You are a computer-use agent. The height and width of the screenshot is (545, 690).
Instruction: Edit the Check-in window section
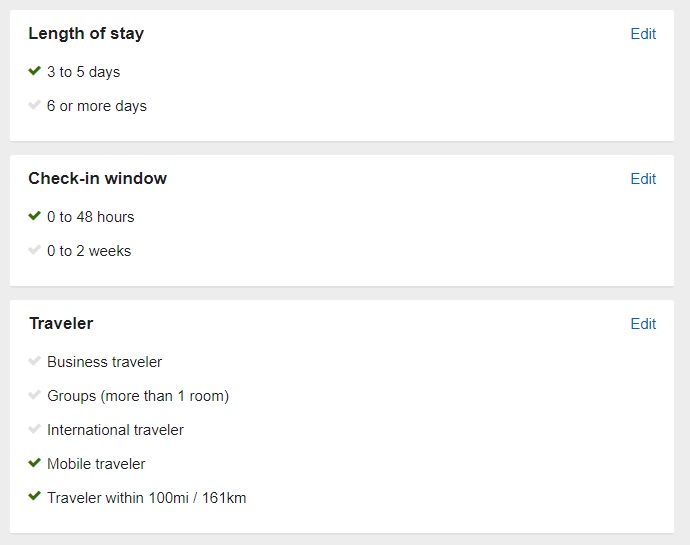click(643, 179)
